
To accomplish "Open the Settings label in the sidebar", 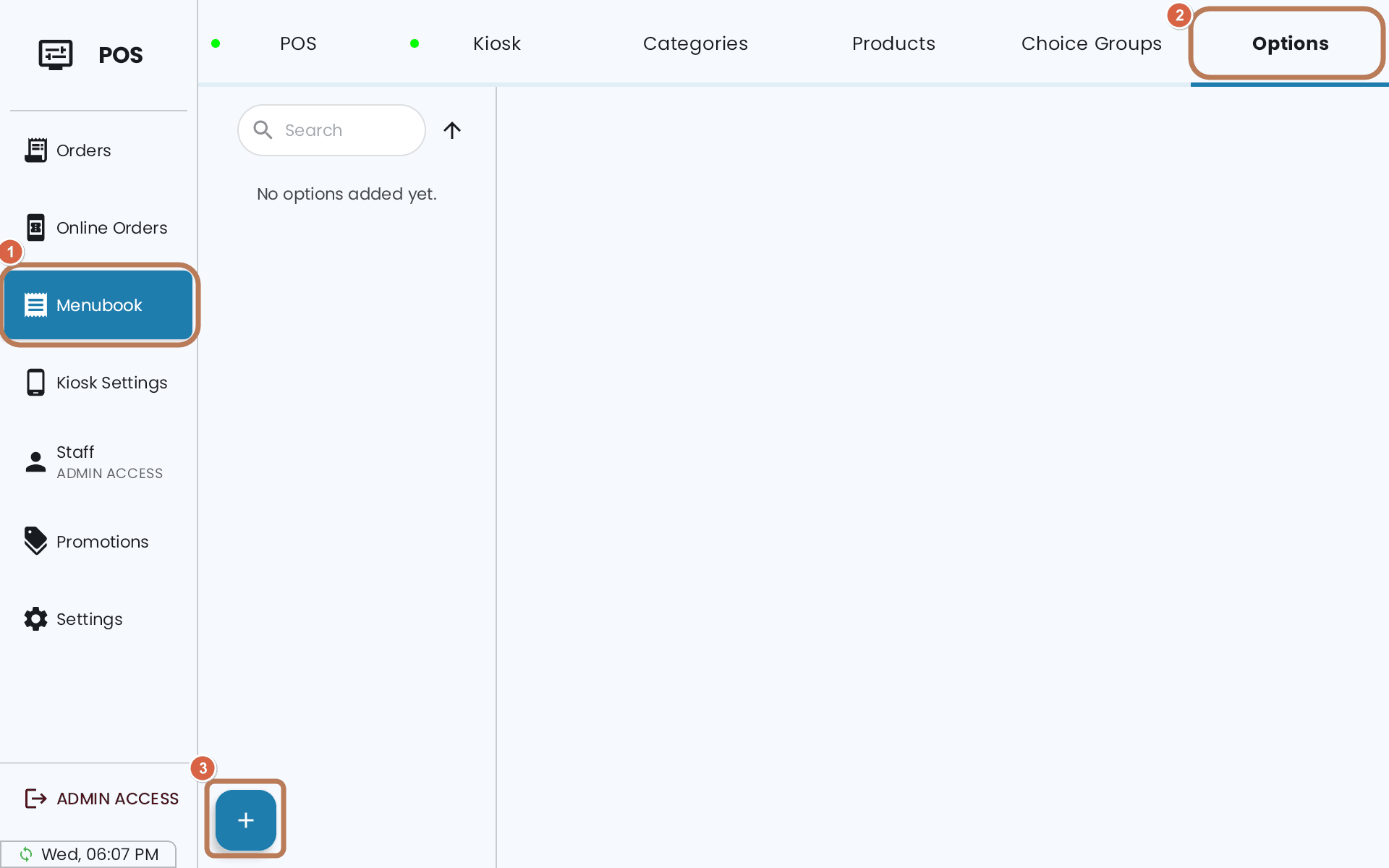I will pyautogui.click(x=89, y=619).
